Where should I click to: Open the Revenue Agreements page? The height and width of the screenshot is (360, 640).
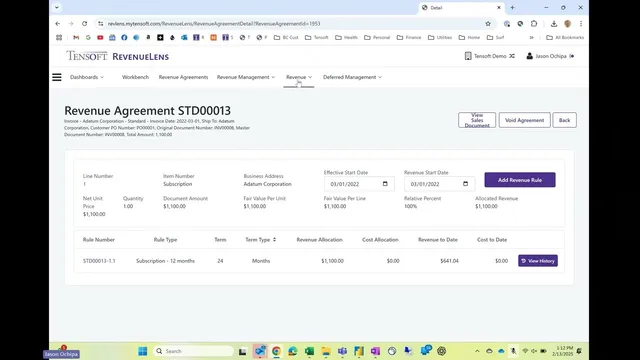[x=183, y=77]
